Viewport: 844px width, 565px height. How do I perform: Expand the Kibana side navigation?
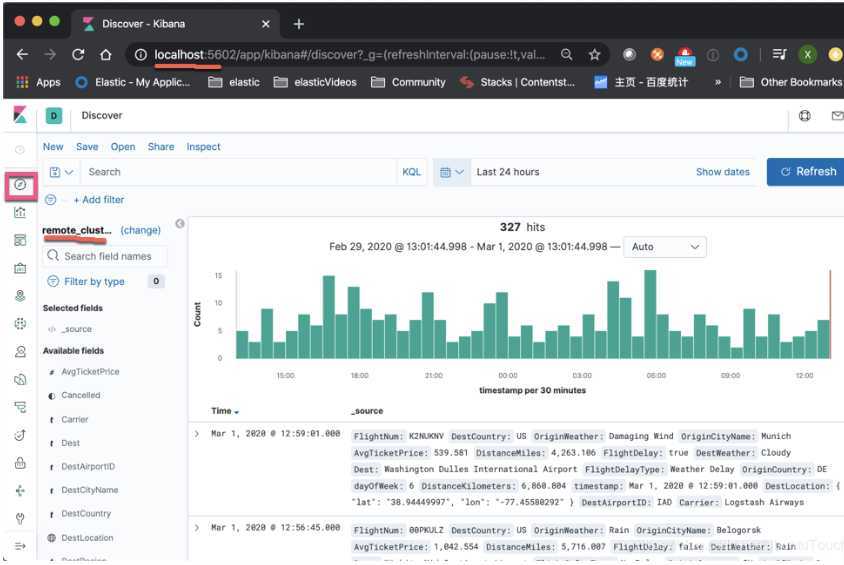(x=20, y=546)
